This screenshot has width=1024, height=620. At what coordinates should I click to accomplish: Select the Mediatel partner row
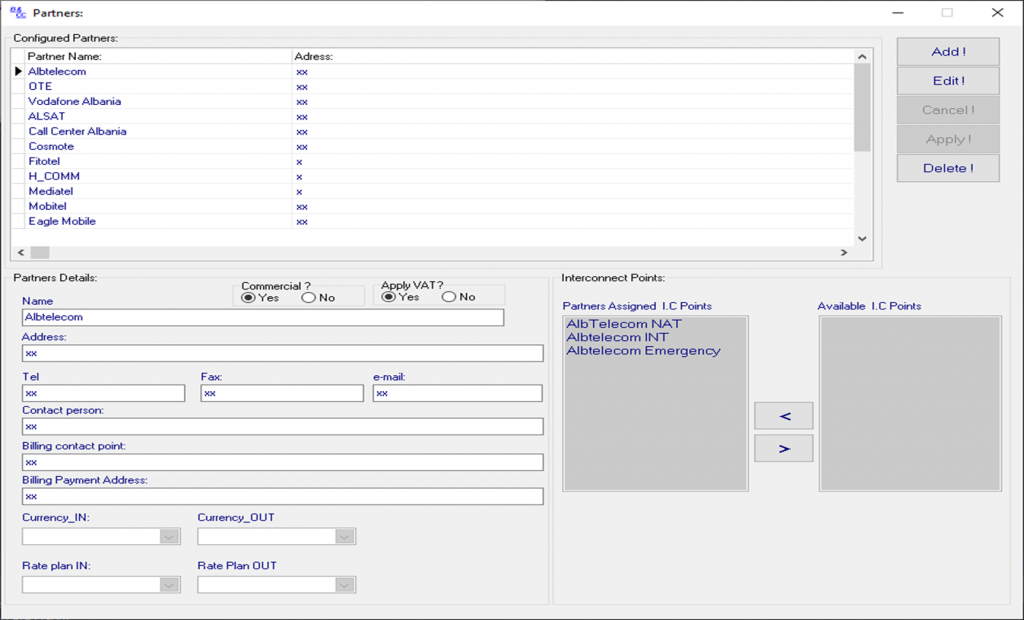point(432,191)
